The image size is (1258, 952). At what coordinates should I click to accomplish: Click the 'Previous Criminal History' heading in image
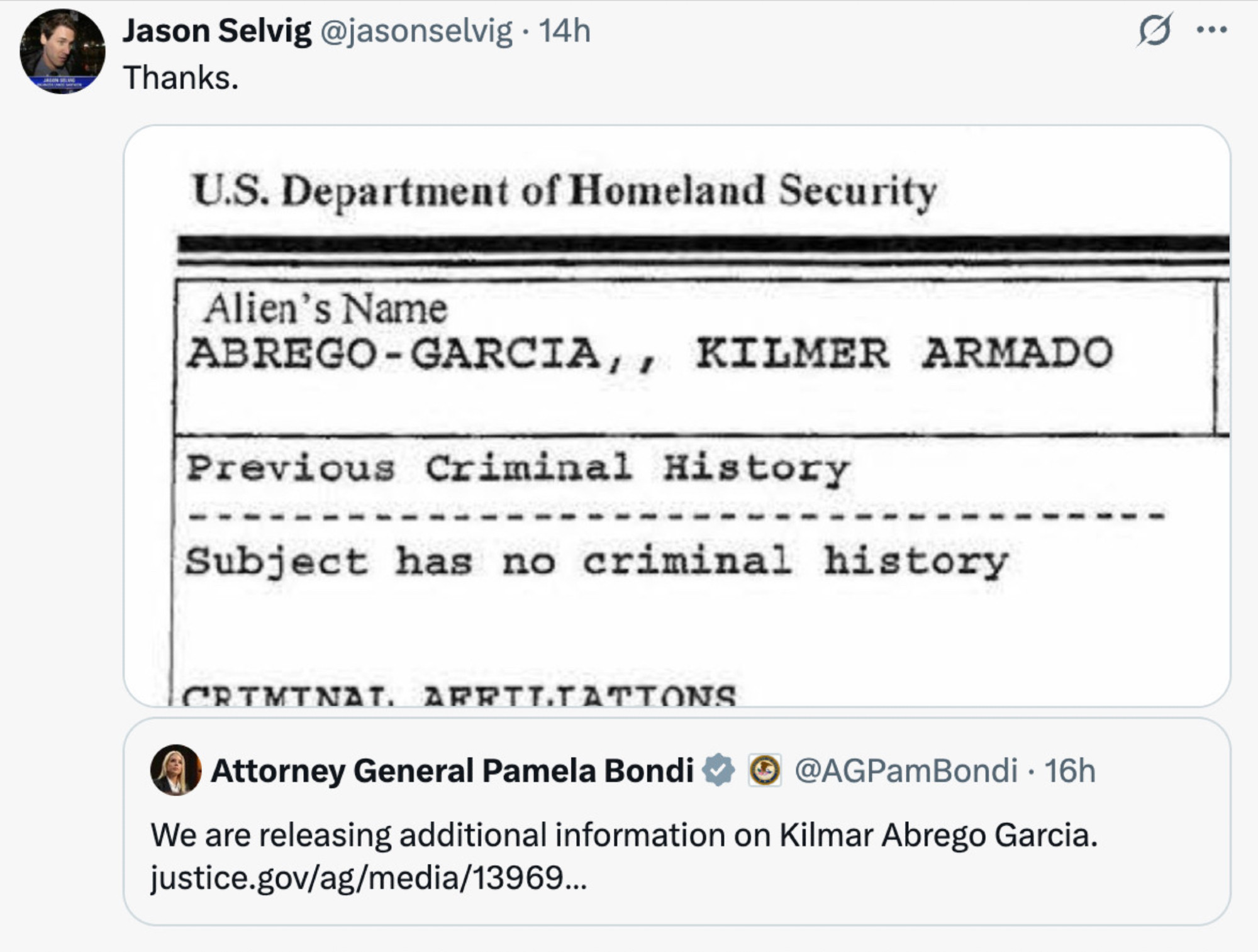pos(518,468)
